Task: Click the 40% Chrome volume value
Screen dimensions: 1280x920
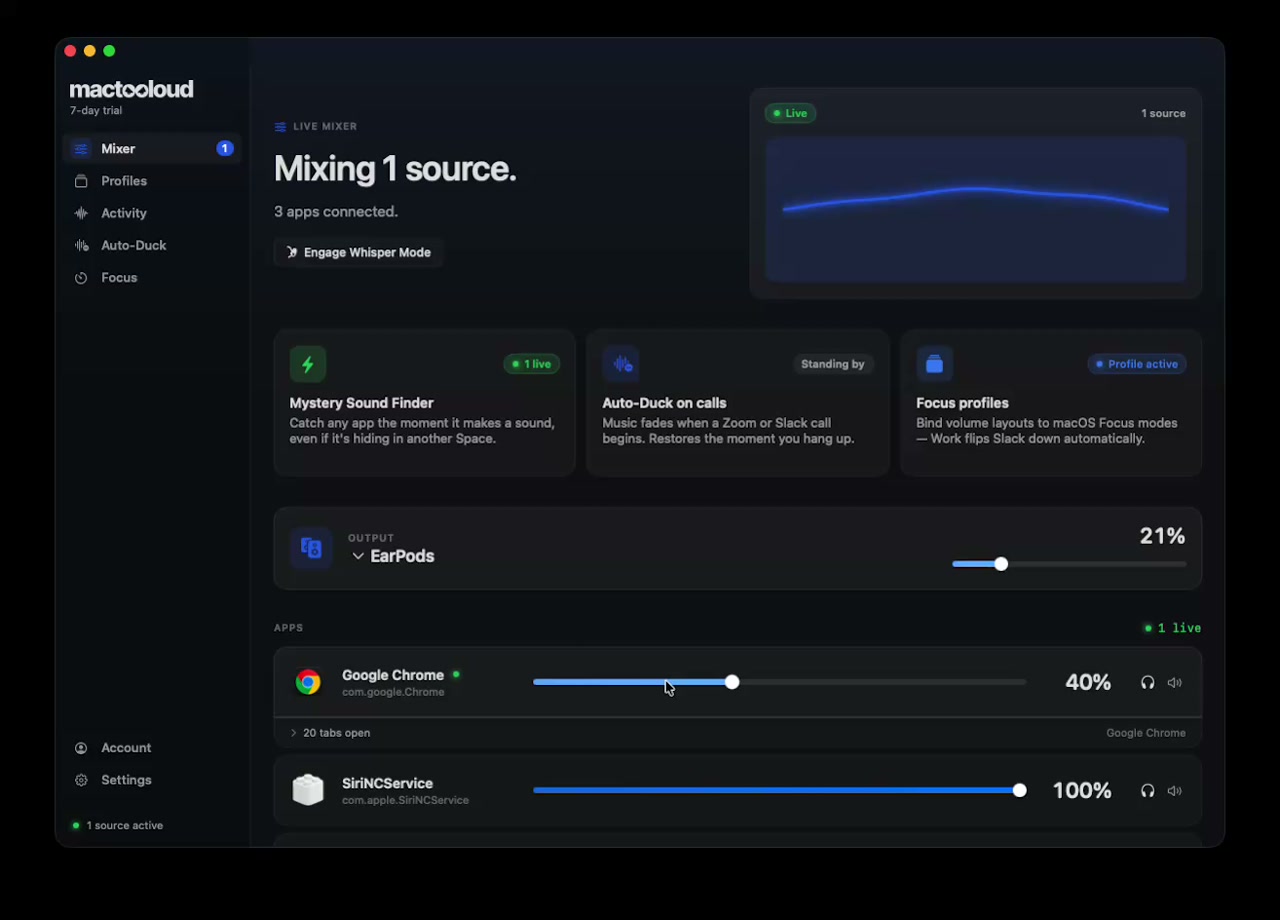Action: coord(1088,682)
